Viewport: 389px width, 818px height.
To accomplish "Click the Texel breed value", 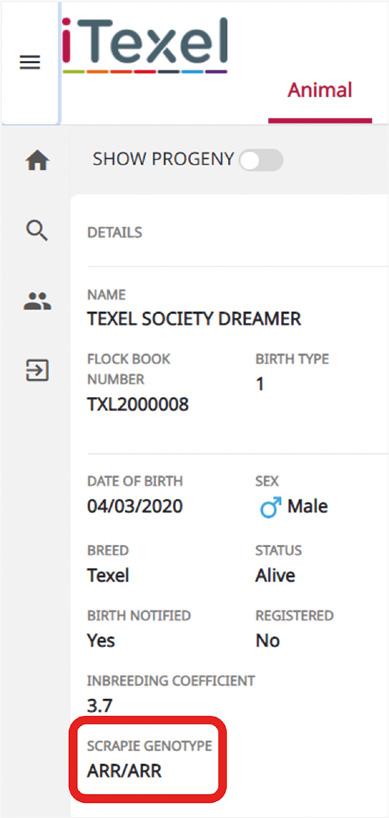I will pos(108,575).
